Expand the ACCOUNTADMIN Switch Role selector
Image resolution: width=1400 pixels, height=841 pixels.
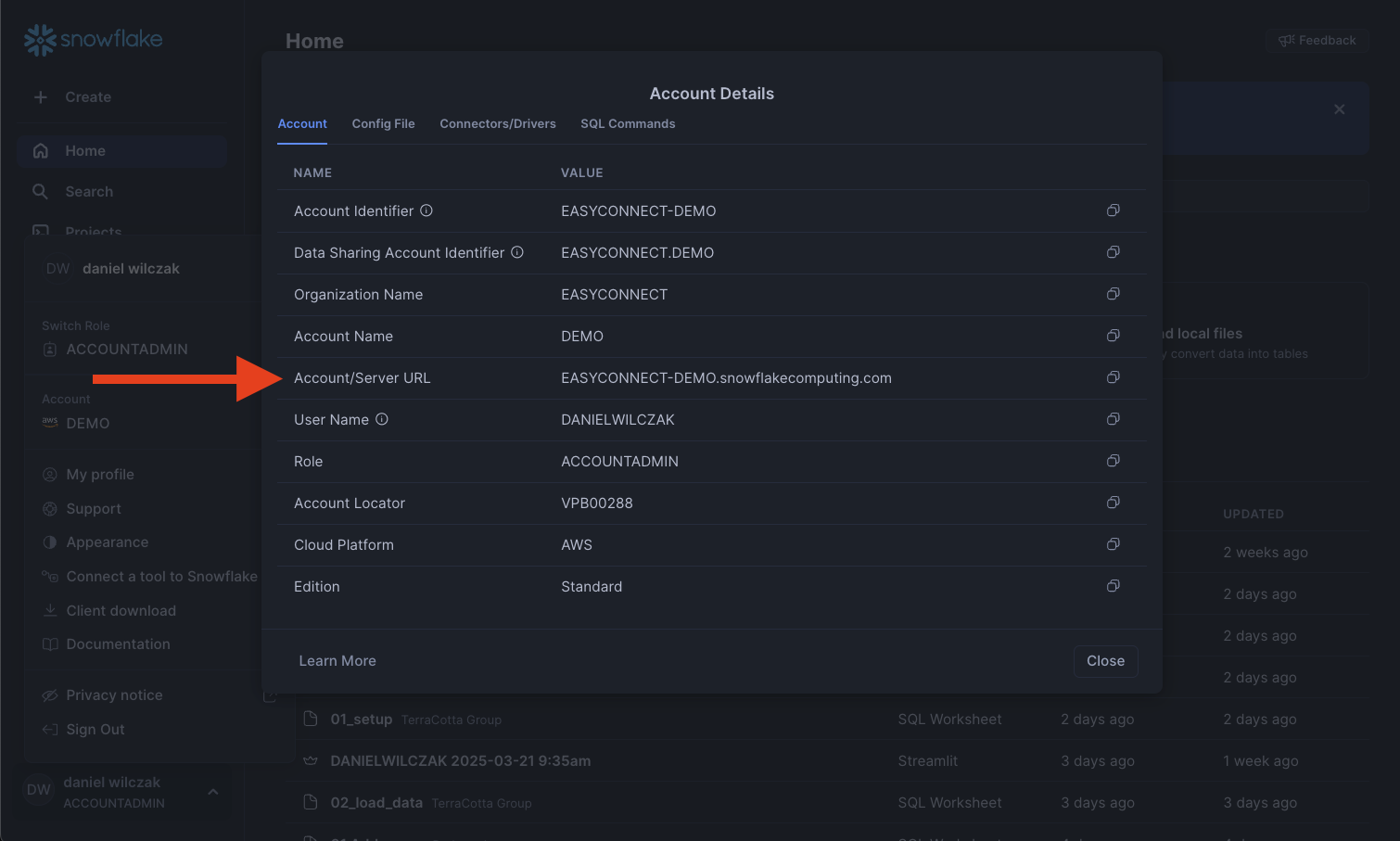(126, 350)
